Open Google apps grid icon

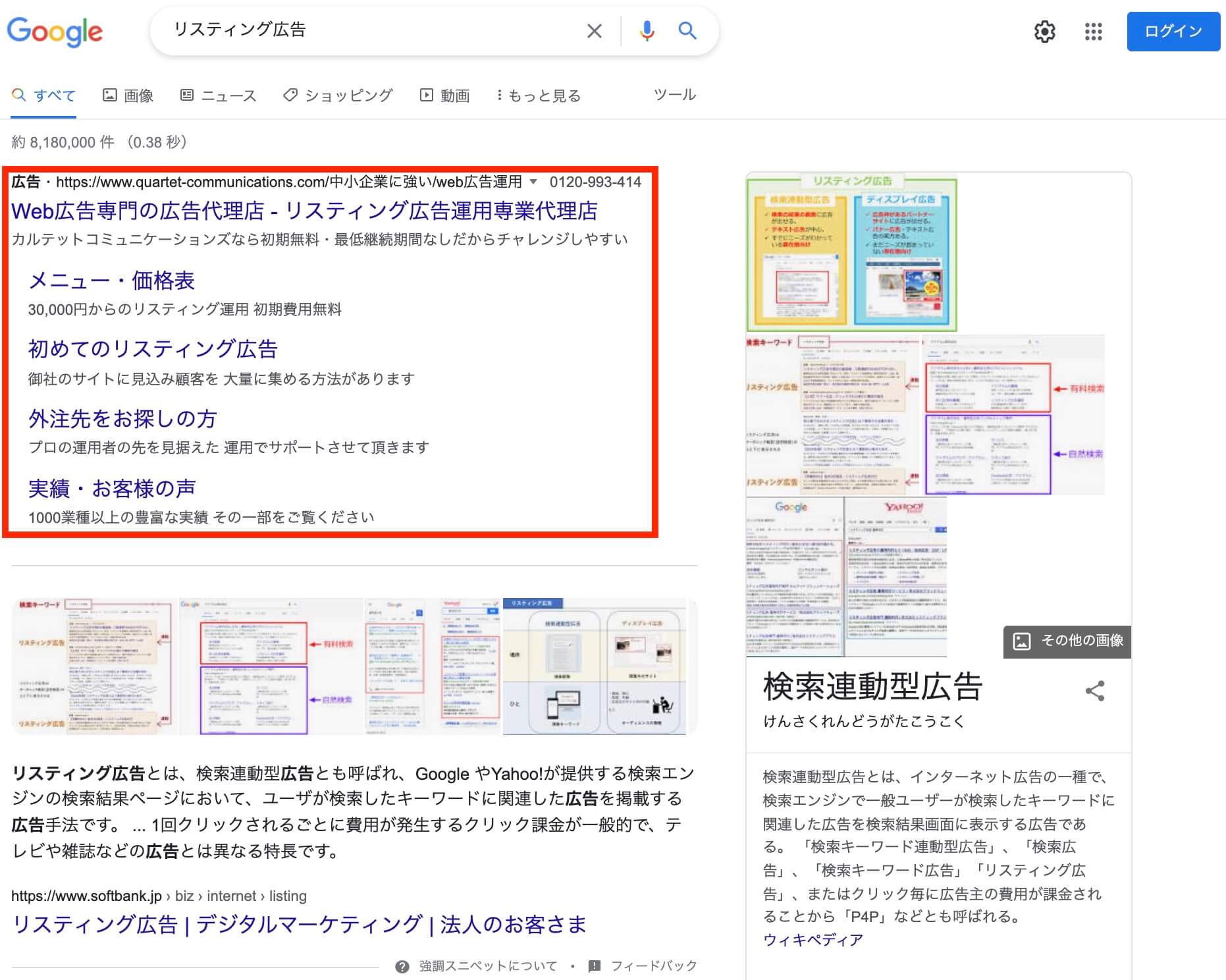[x=1093, y=31]
